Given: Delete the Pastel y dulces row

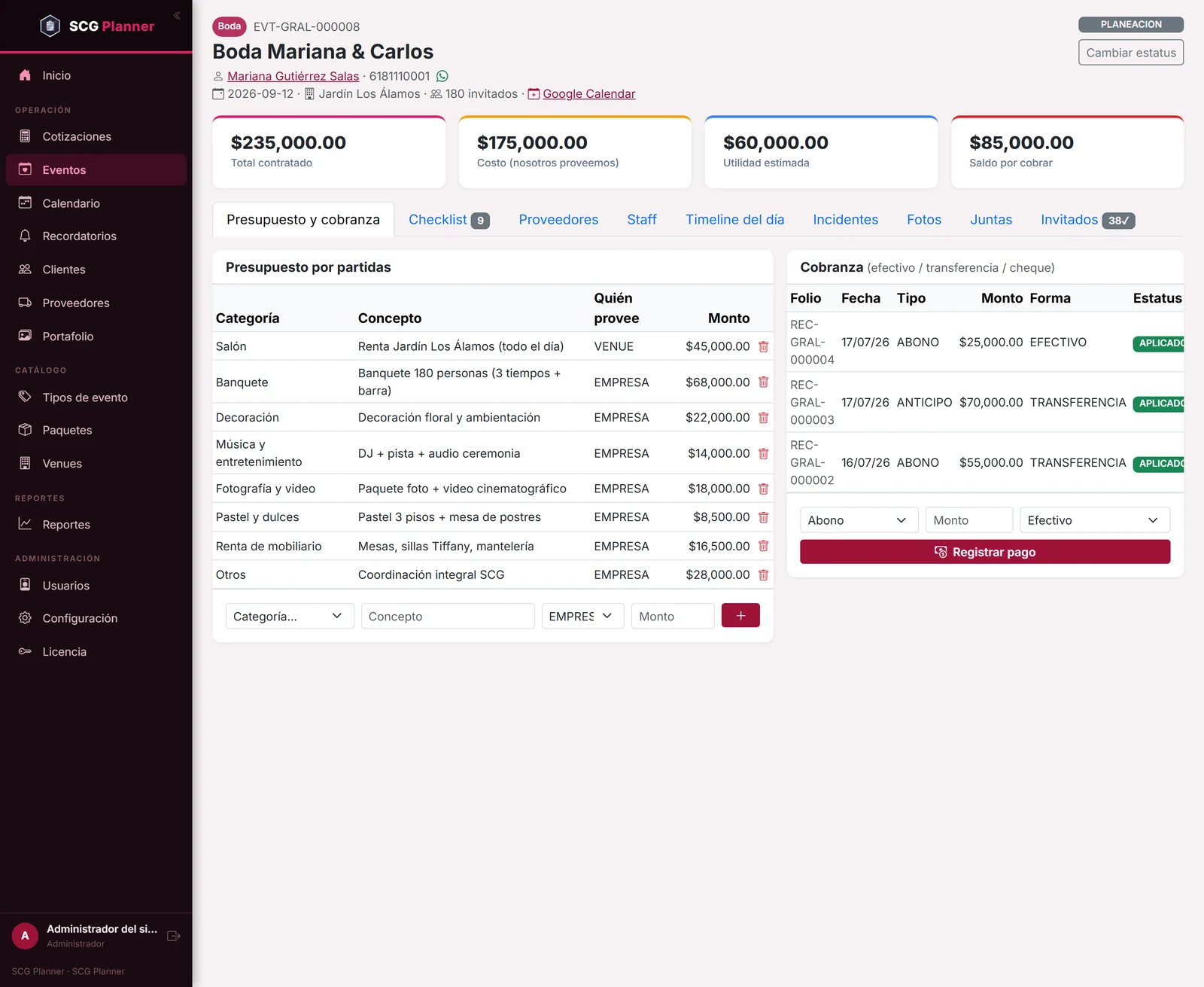Looking at the screenshot, I should tap(763, 517).
